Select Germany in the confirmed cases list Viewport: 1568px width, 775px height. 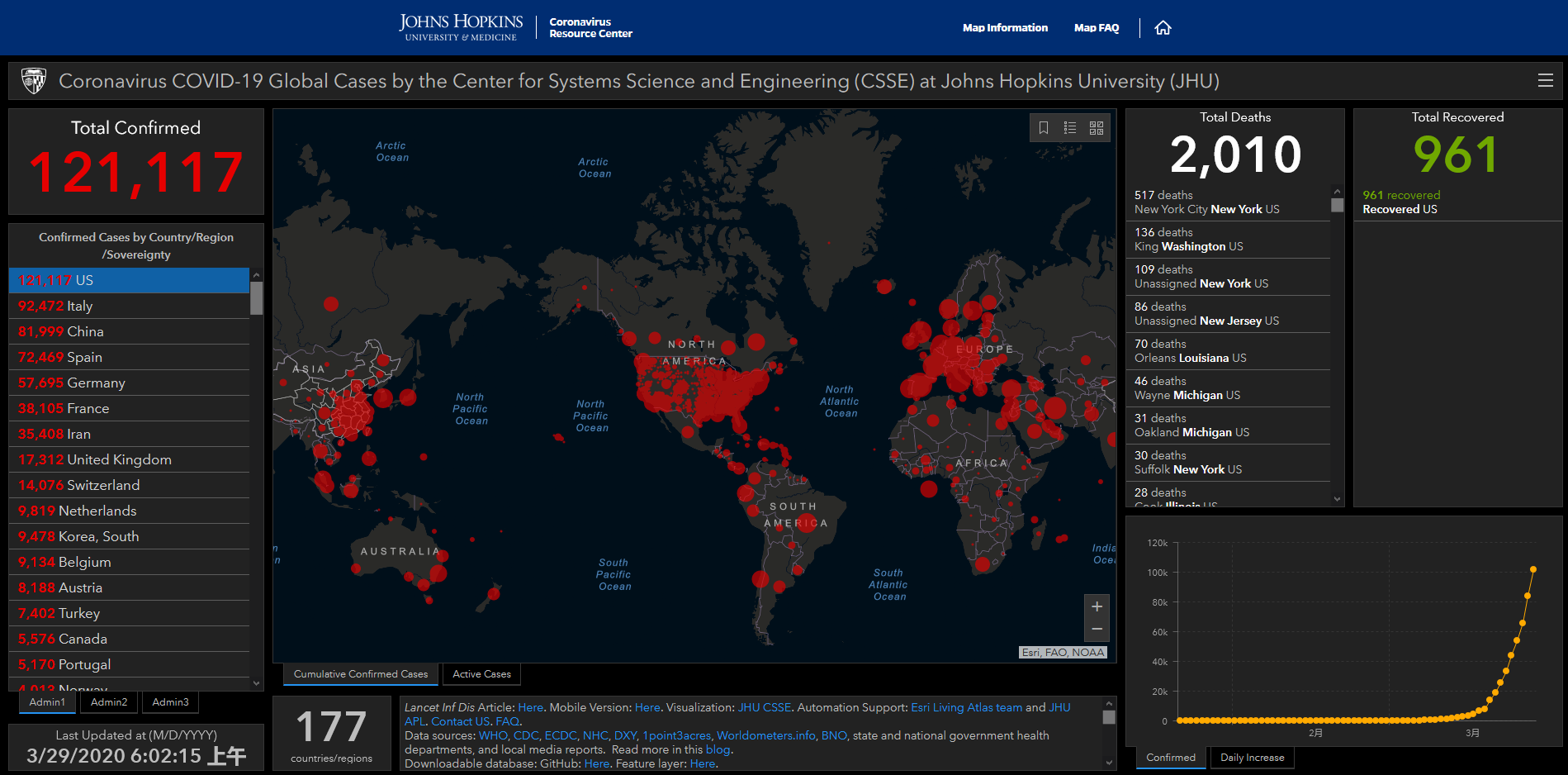click(x=129, y=383)
